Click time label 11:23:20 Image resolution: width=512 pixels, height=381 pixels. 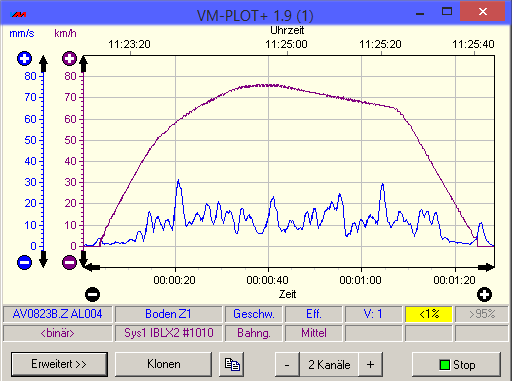pyautogui.click(x=129, y=44)
